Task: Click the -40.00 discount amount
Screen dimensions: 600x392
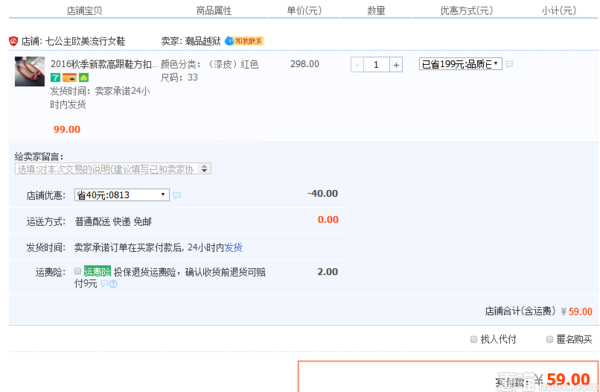Action: pyautogui.click(x=323, y=194)
